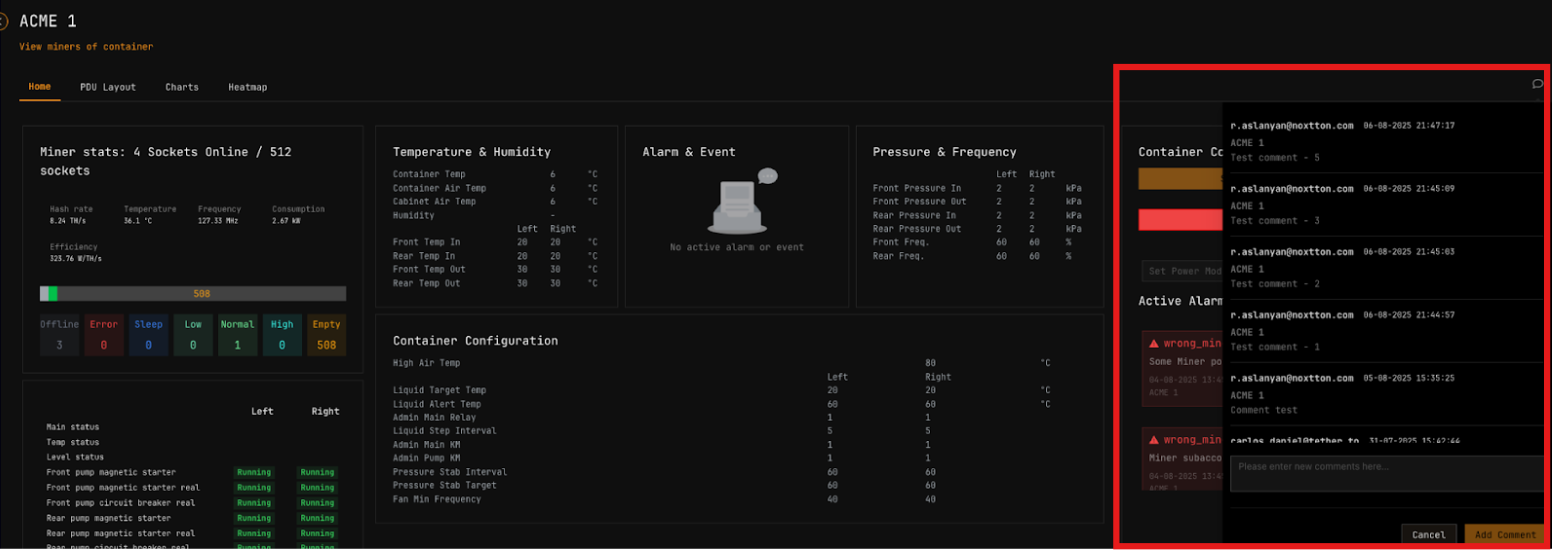Select the Offline miner status tile
This screenshot has width=1553, height=550.
pos(59,335)
